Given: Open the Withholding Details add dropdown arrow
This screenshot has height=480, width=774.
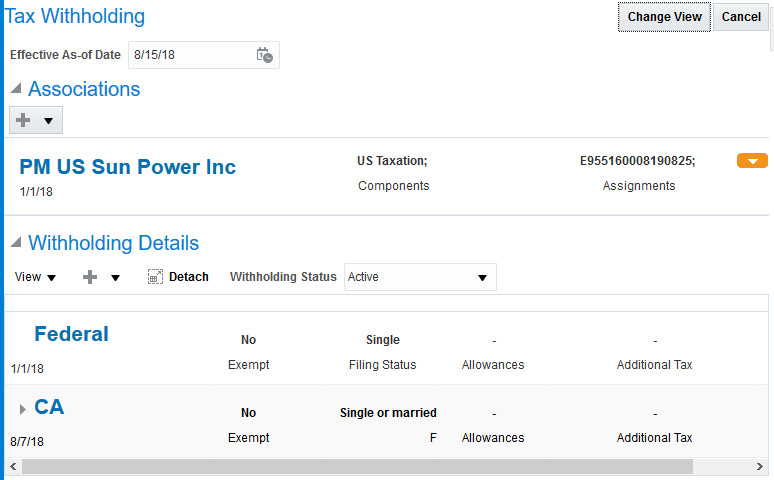Looking at the screenshot, I should pos(115,278).
